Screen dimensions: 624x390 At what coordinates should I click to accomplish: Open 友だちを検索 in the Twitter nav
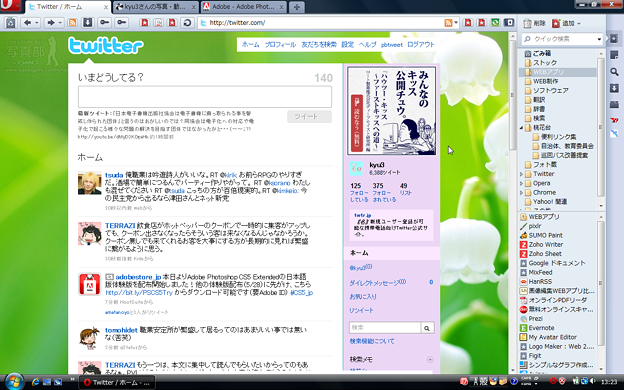coord(319,45)
